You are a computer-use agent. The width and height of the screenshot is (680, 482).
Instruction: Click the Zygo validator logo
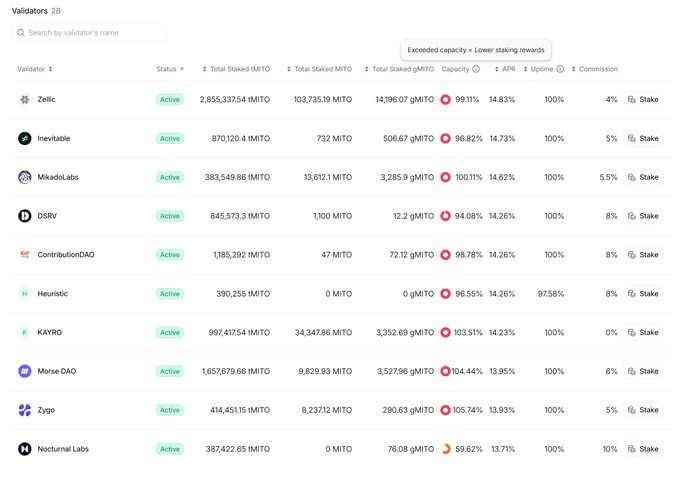pyautogui.click(x=25, y=410)
